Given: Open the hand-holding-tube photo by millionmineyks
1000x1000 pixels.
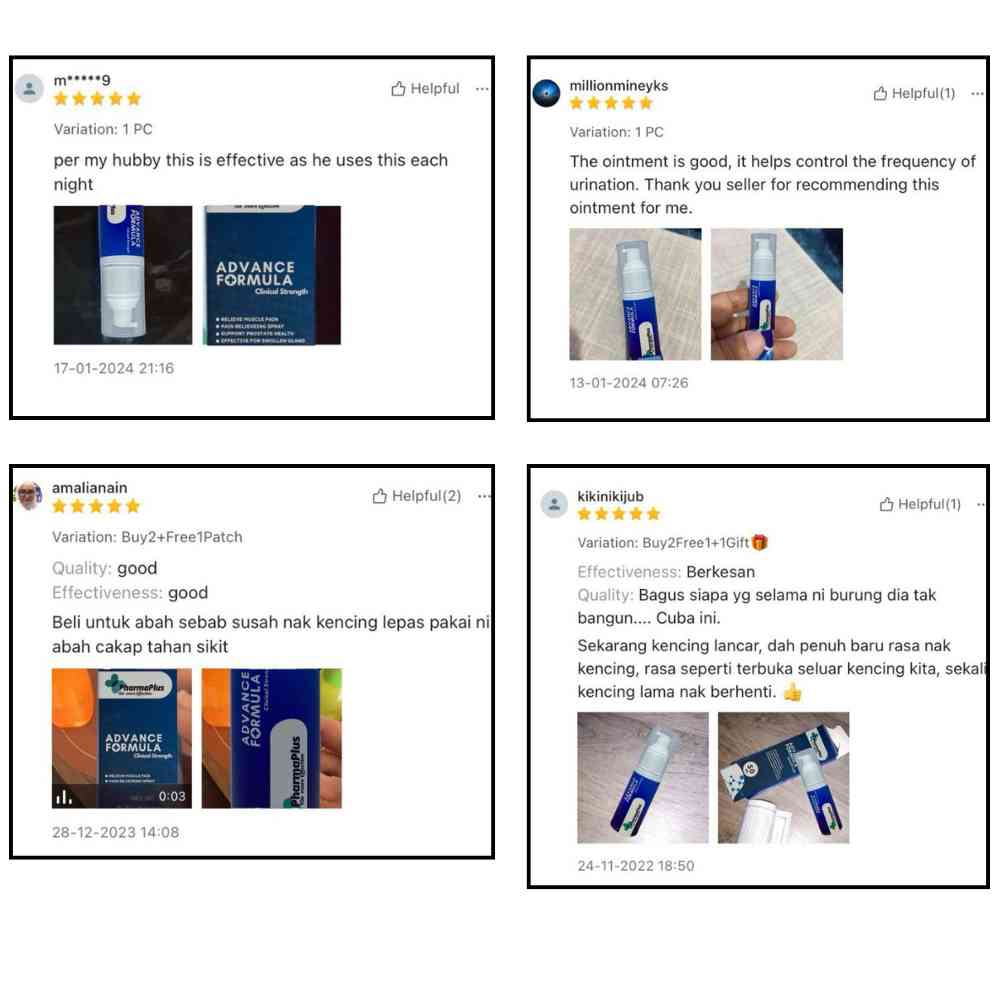Looking at the screenshot, I should [776, 294].
